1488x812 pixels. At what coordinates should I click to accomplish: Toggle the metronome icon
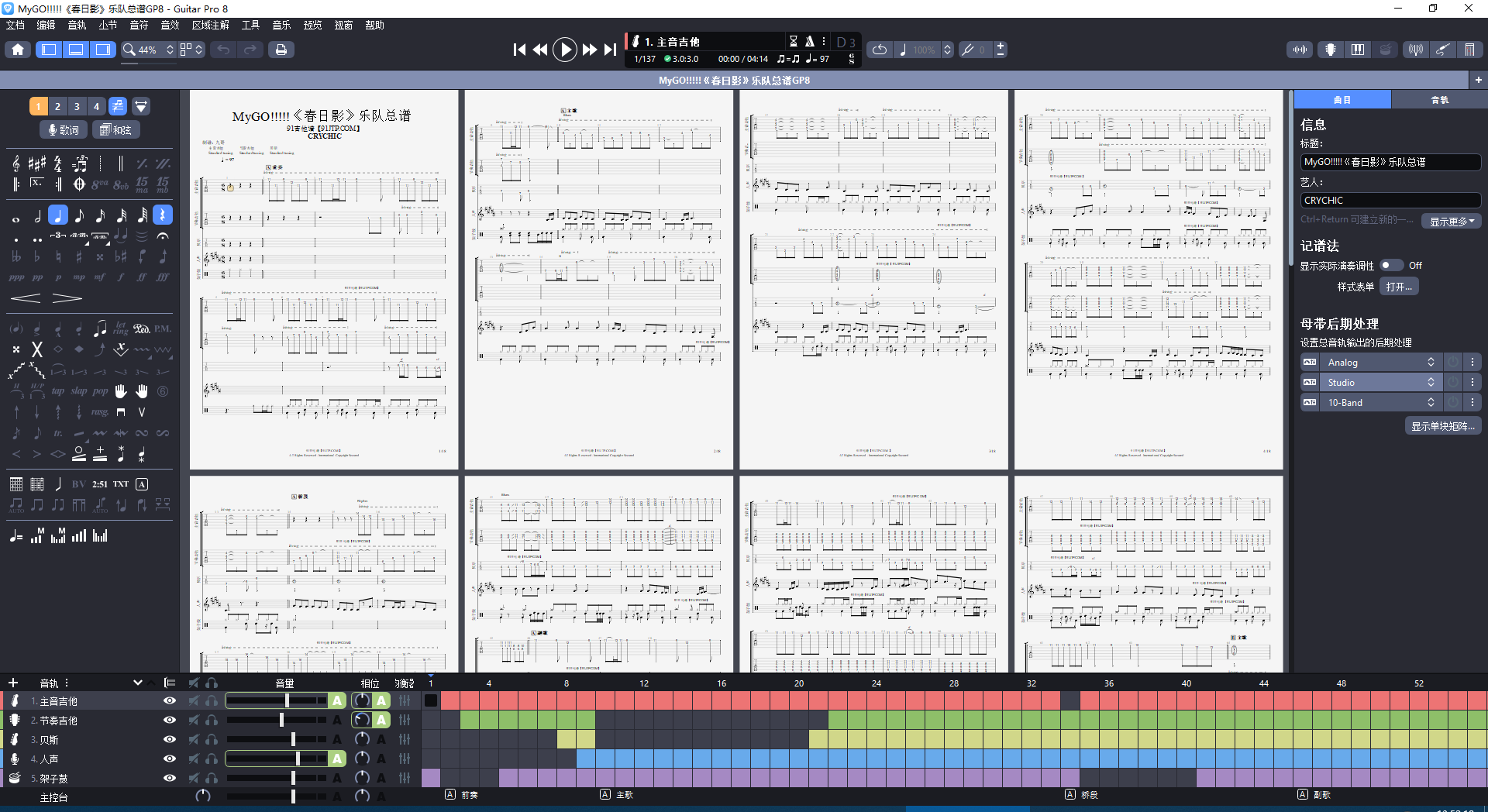click(x=809, y=41)
